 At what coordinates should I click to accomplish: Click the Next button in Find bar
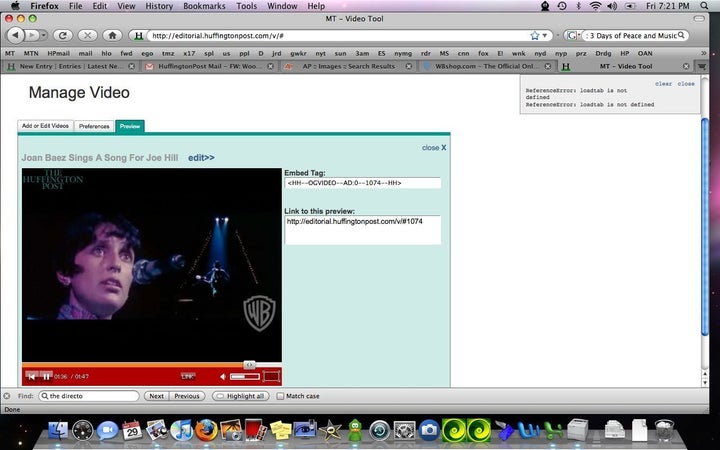point(157,396)
